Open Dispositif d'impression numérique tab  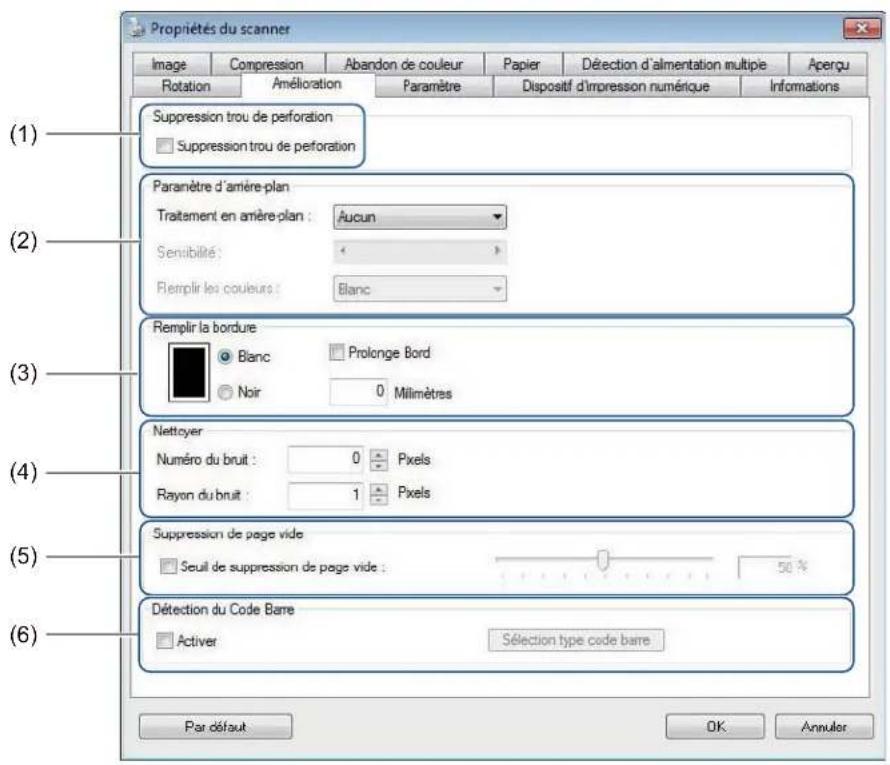616,86
